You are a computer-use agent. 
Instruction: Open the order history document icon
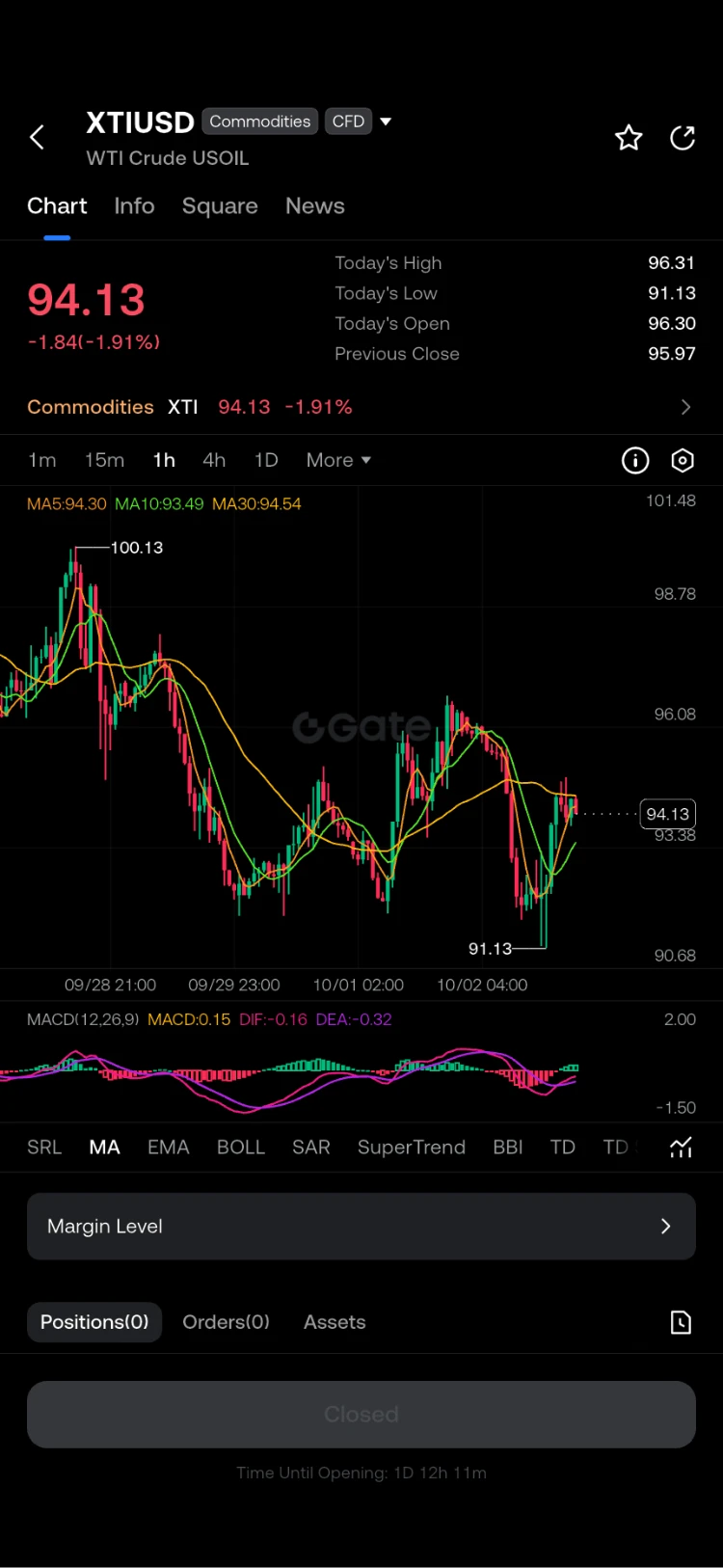[x=681, y=1322]
